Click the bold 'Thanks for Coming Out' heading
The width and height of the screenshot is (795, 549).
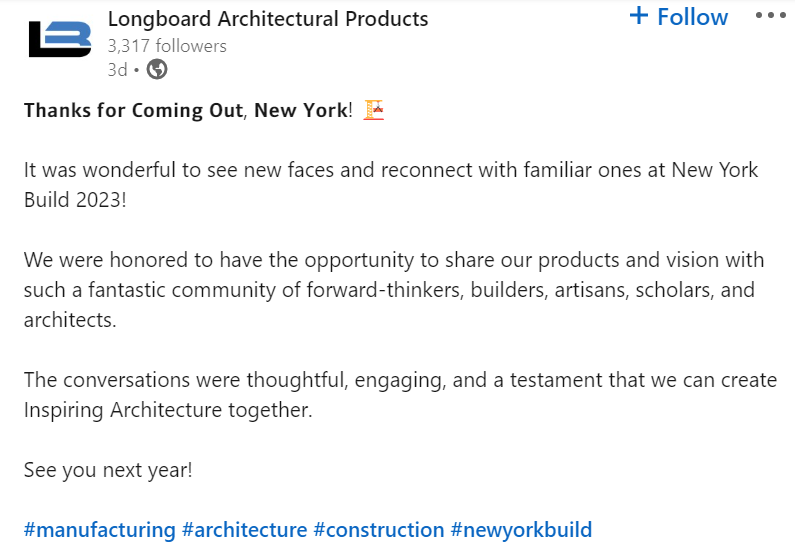pyautogui.click(x=133, y=110)
